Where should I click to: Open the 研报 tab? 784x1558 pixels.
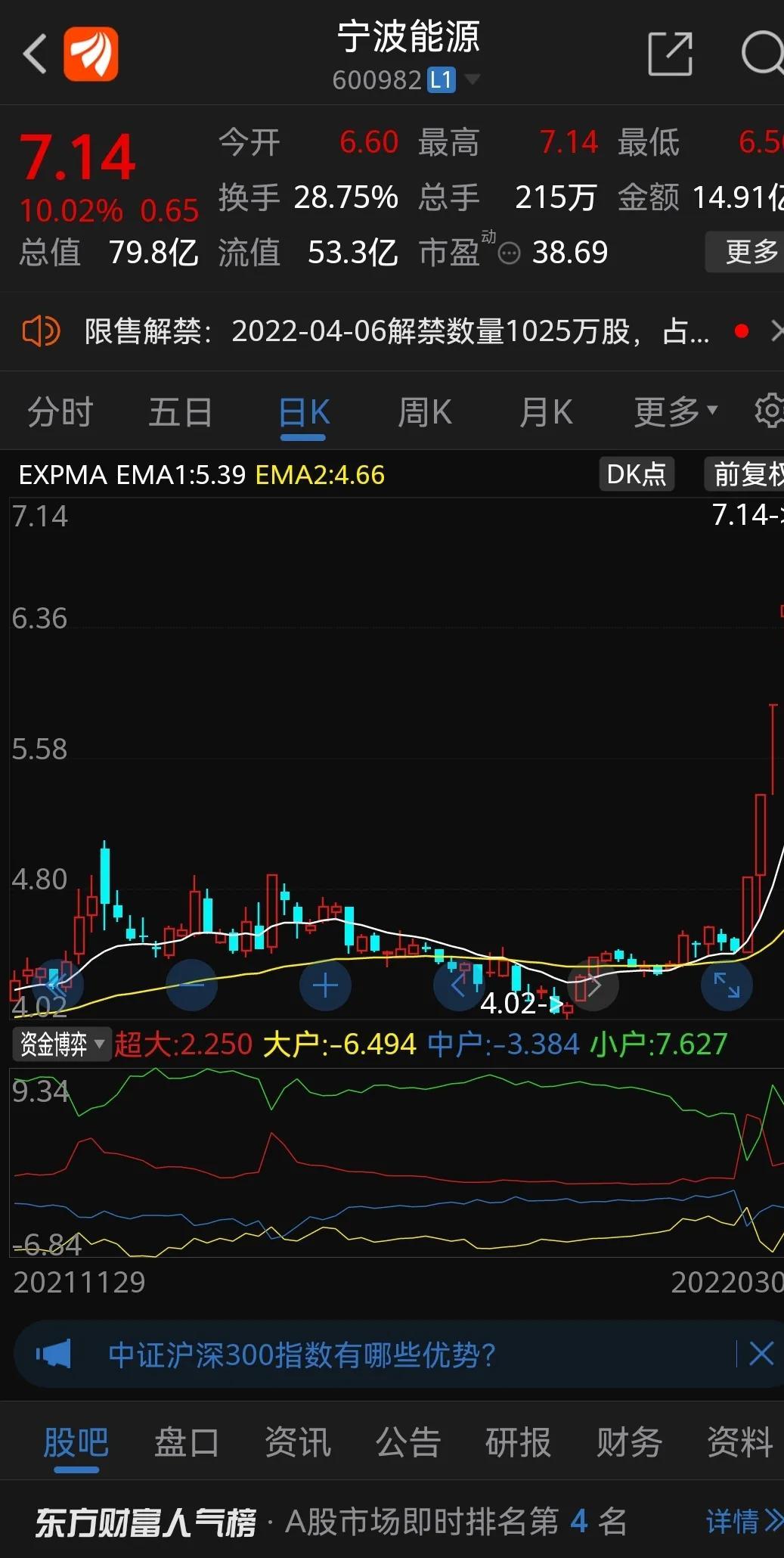[x=518, y=1442]
